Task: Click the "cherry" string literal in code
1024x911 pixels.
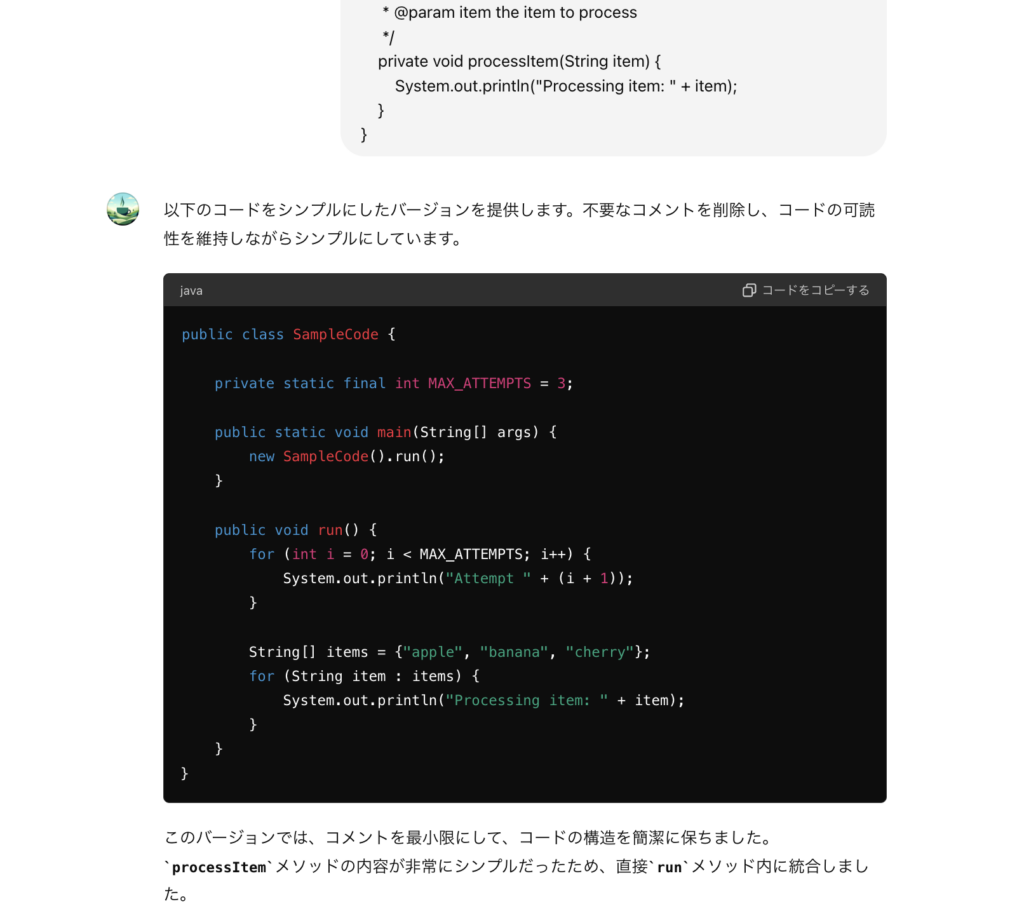Action: pyautogui.click(x=599, y=651)
